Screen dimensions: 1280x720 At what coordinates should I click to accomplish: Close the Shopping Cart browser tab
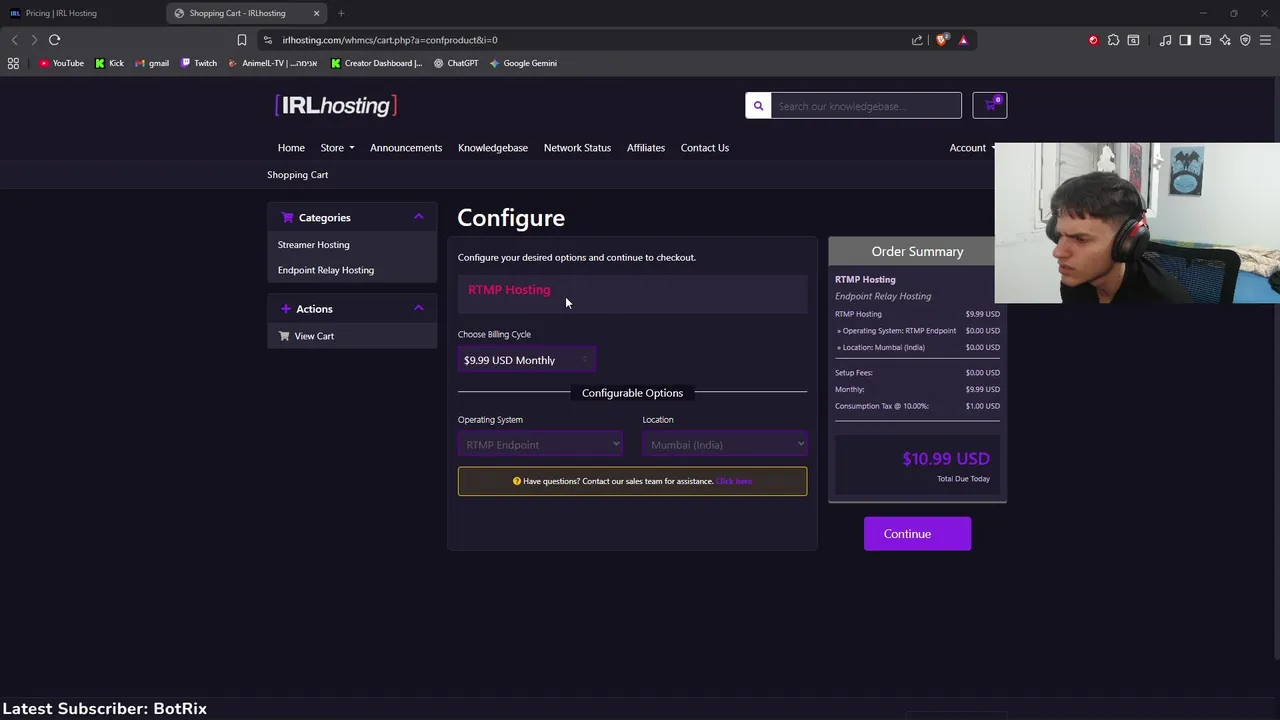316,13
